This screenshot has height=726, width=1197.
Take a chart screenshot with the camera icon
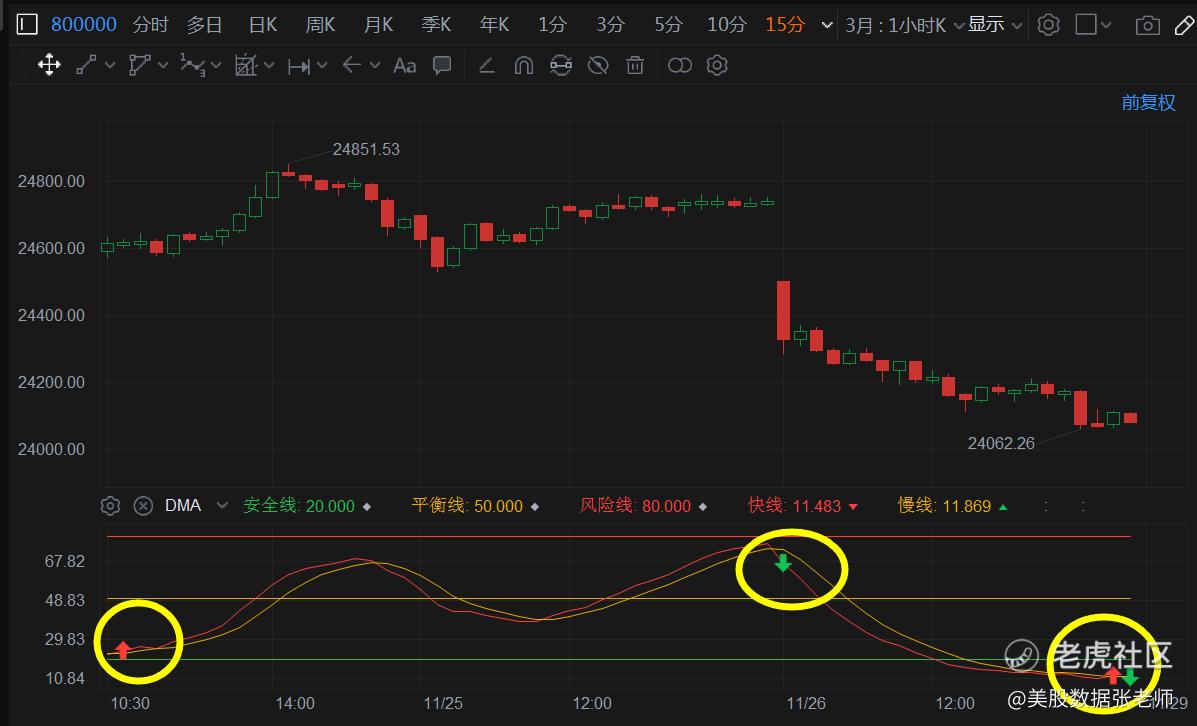(1147, 25)
